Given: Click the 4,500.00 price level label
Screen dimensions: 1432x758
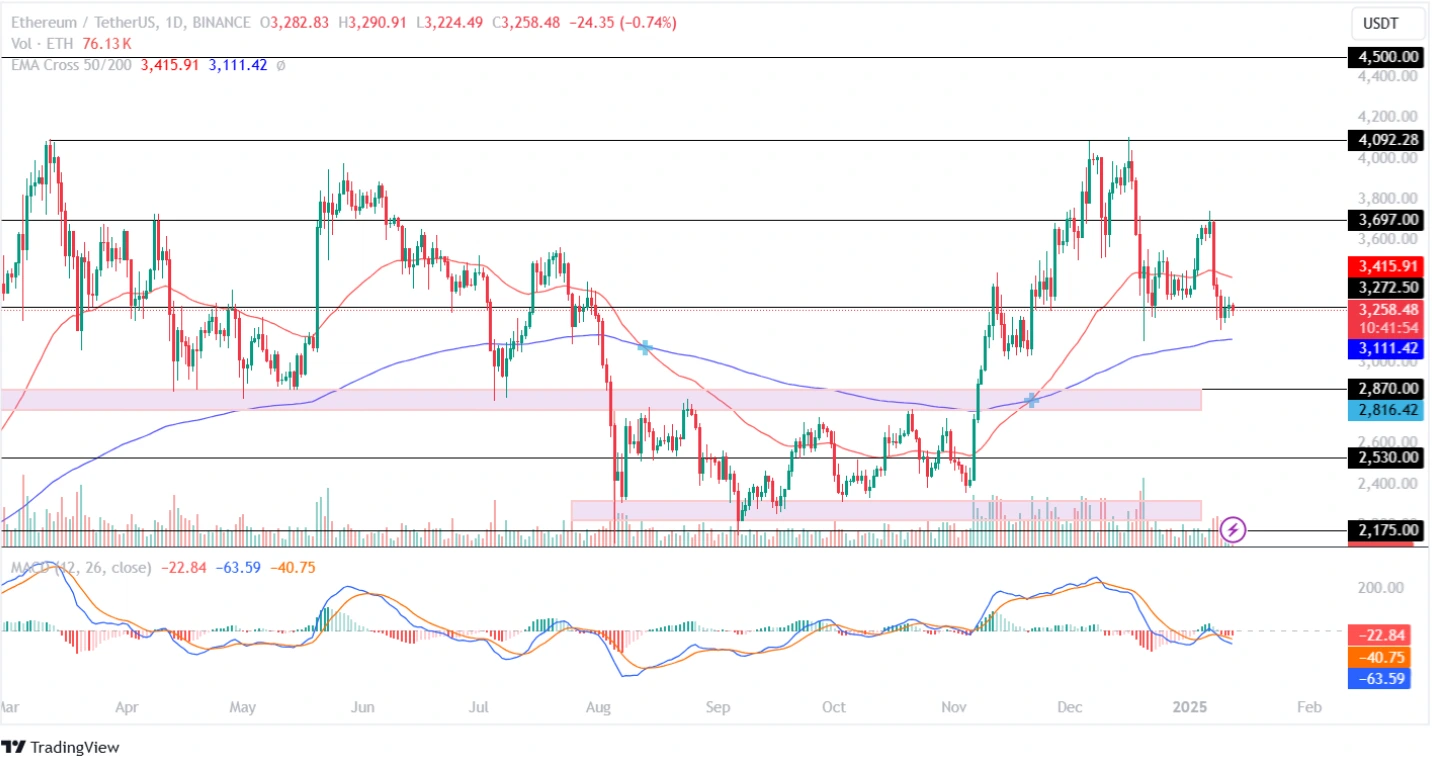Looking at the screenshot, I should (1384, 57).
